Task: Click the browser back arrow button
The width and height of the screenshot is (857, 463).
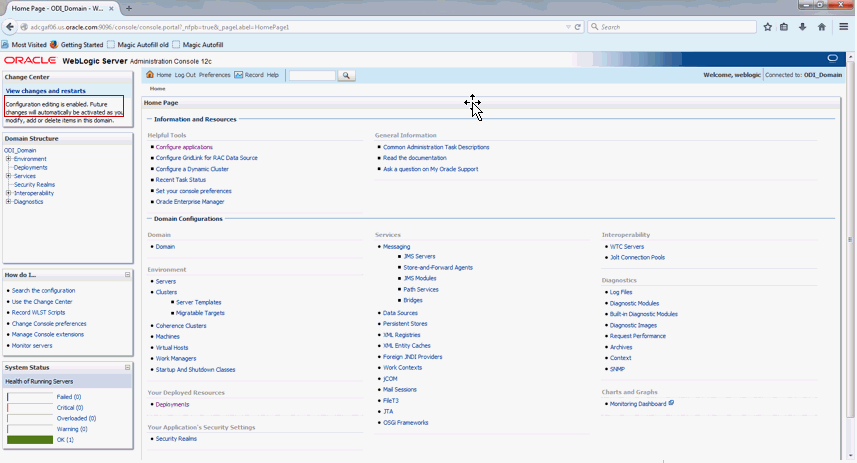Action: 9,26
